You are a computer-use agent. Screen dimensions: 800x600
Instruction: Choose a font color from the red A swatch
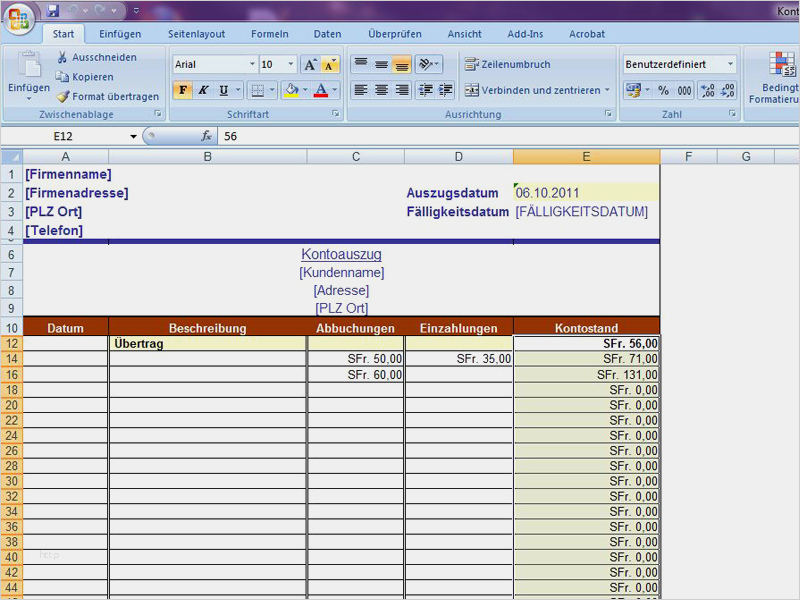tap(320, 90)
